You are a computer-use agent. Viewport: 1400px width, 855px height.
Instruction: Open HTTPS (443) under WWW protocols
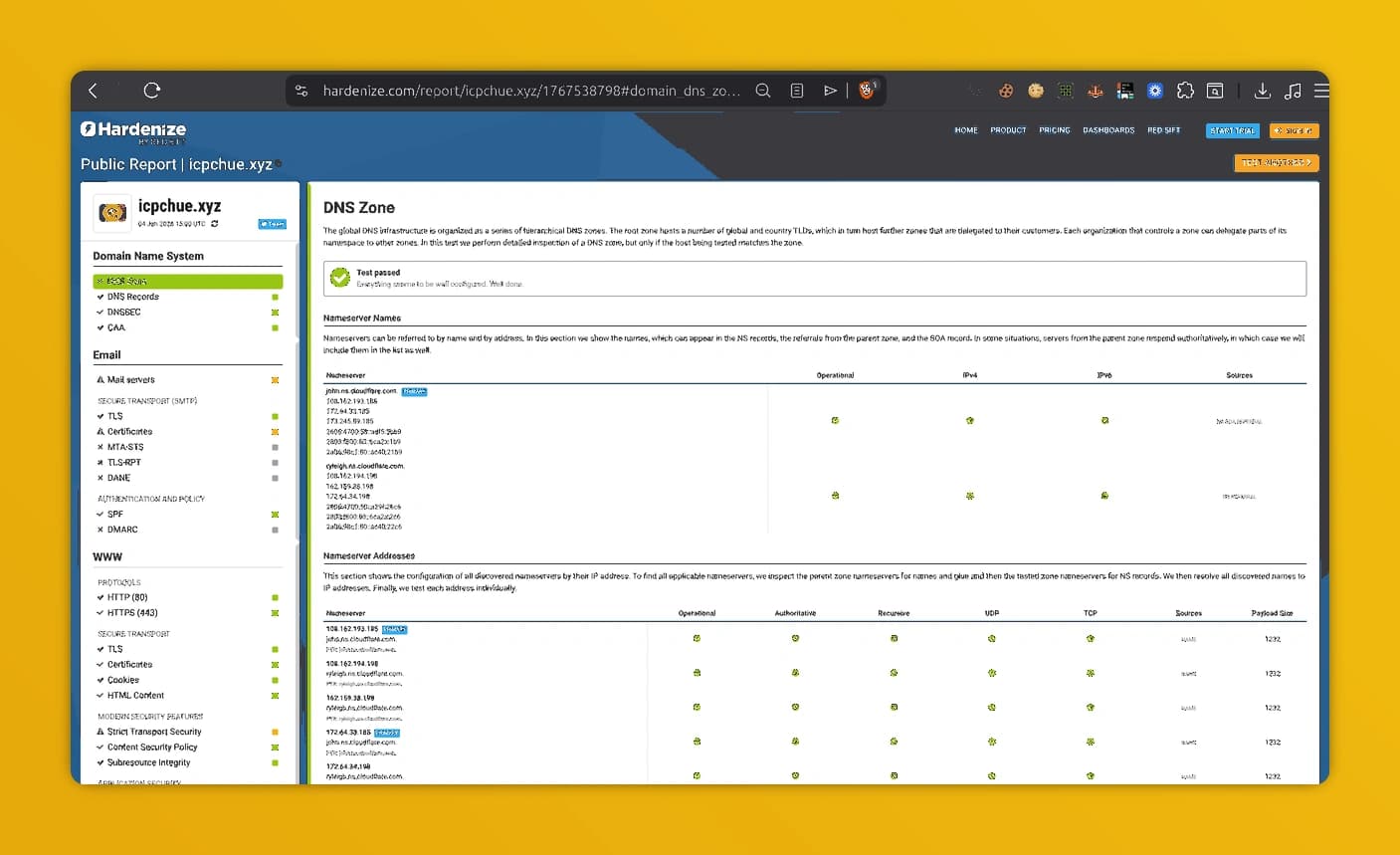pyautogui.click(x=132, y=613)
